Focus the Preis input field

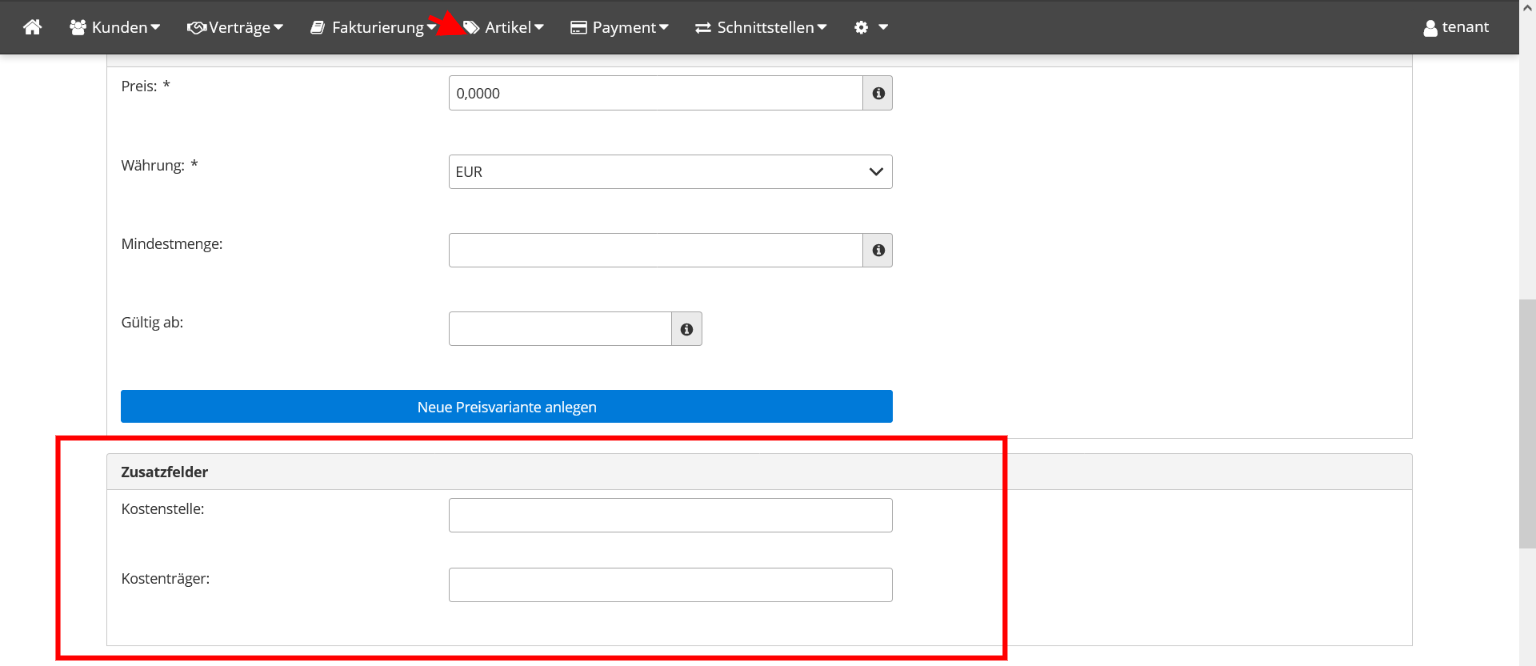[655, 93]
